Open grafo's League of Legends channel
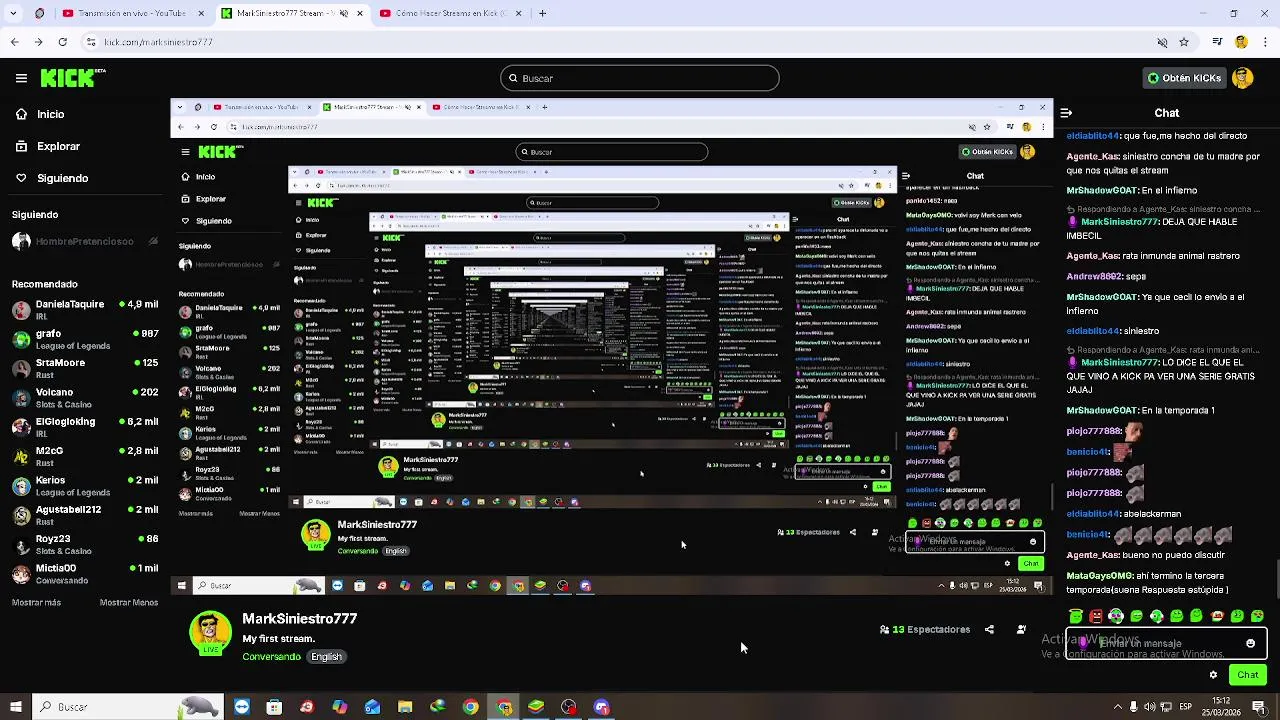1280x720 pixels. tap(85, 339)
